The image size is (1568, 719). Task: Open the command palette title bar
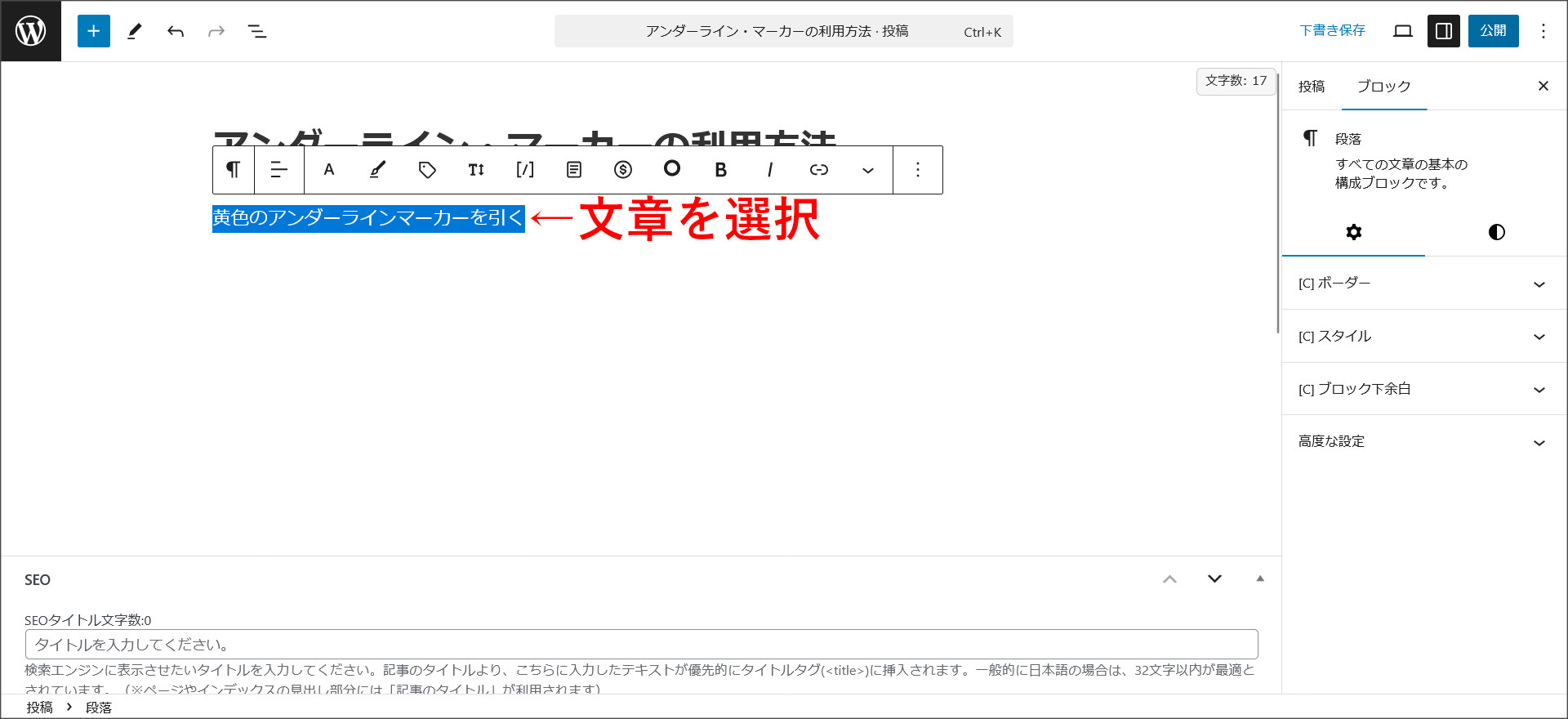coord(784,31)
